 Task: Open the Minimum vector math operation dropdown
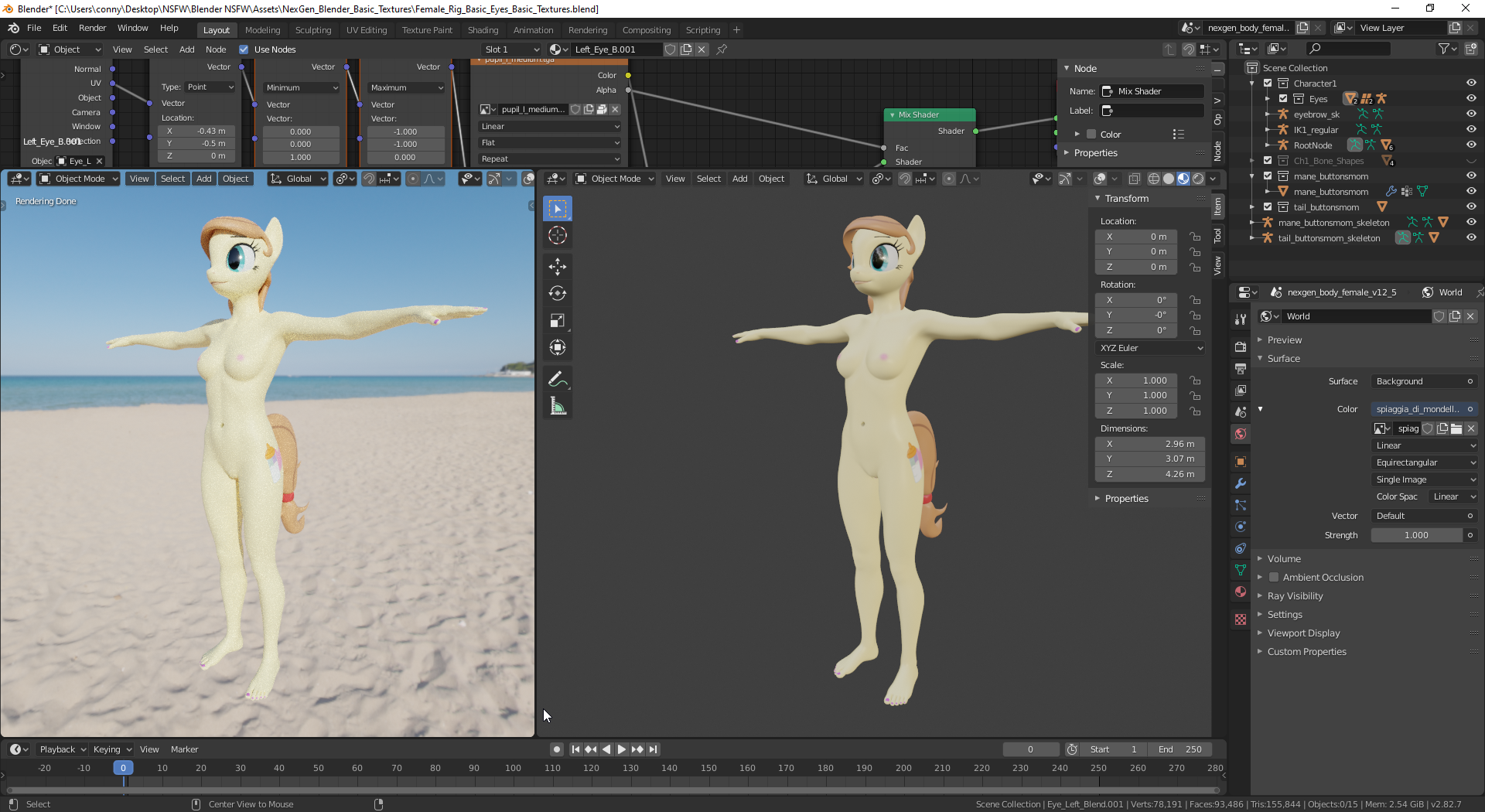click(302, 88)
